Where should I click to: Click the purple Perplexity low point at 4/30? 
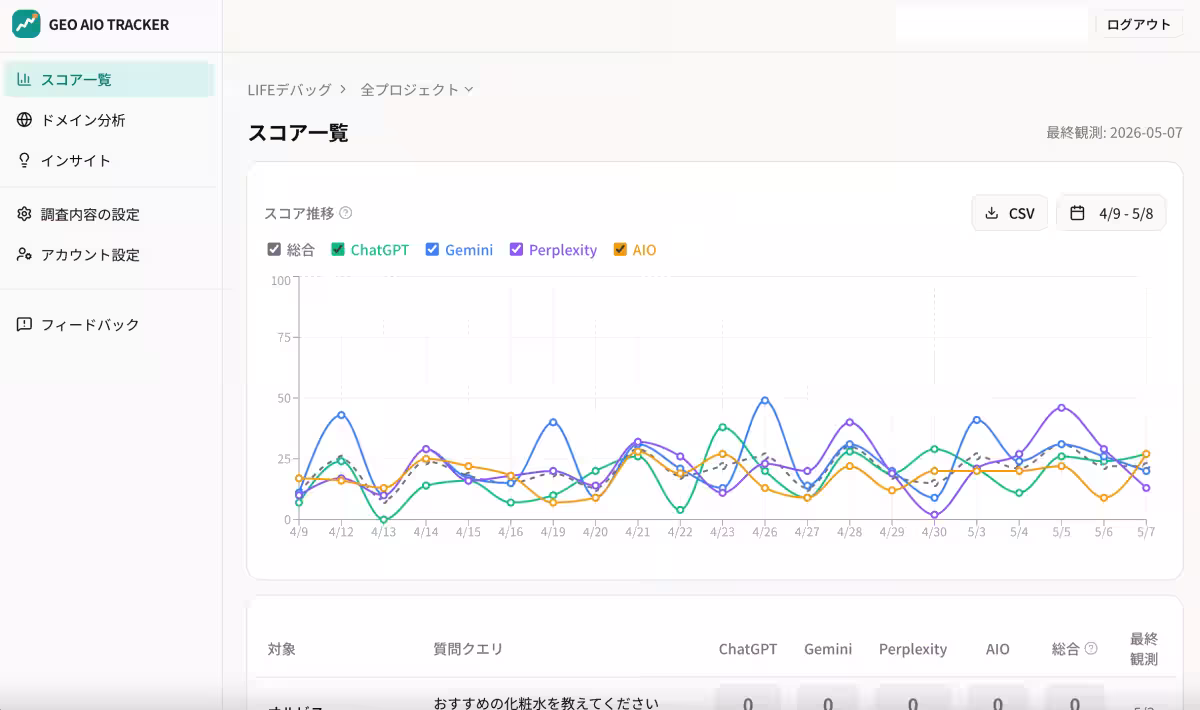coord(934,515)
